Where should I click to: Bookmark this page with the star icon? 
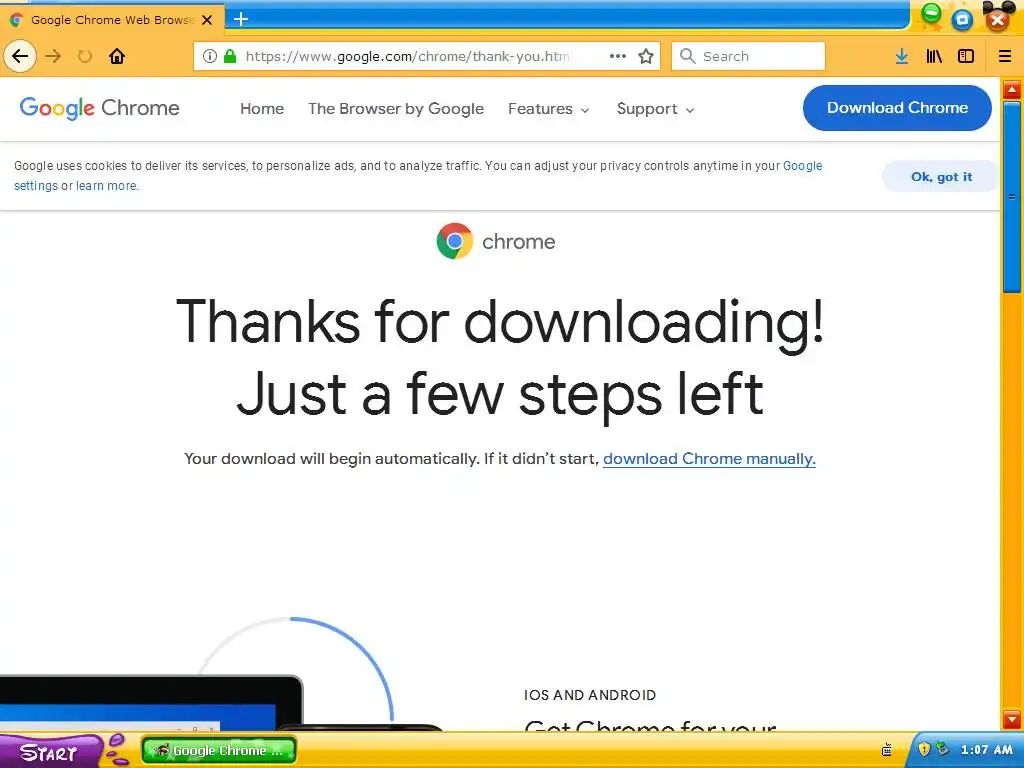tap(646, 56)
